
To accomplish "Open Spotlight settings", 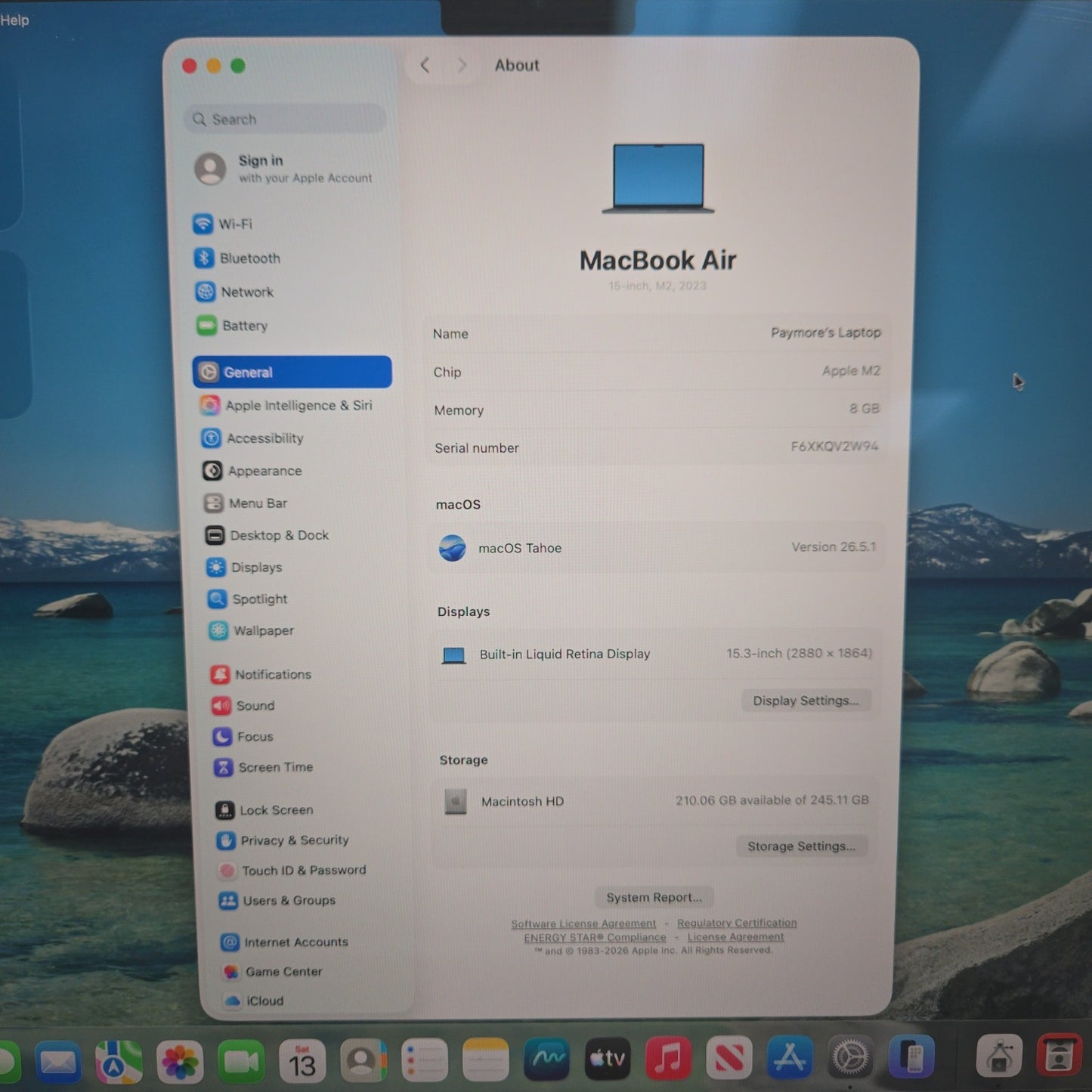I will click(248, 599).
